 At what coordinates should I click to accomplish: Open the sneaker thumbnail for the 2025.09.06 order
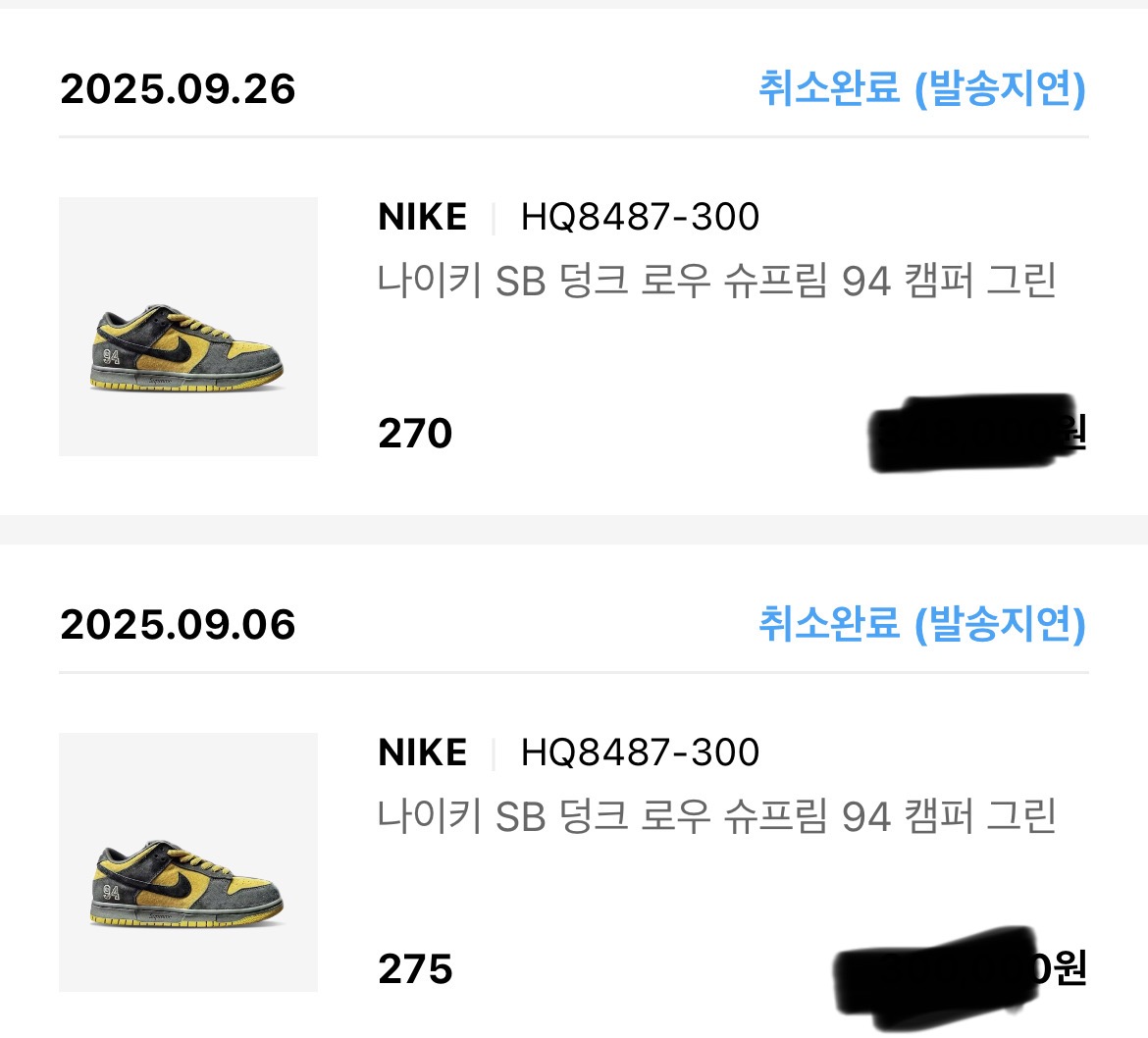click(x=188, y=862)
